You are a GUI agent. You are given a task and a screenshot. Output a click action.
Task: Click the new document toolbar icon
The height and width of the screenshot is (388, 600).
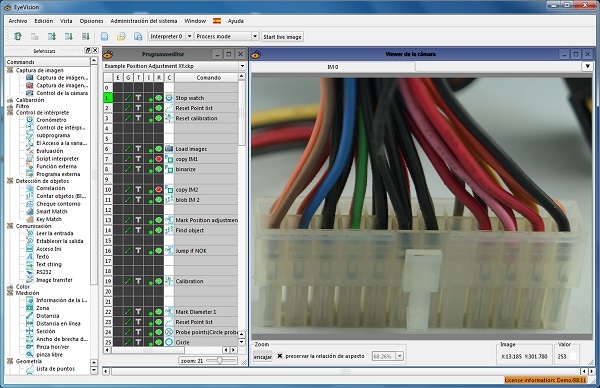pos(104,36)
